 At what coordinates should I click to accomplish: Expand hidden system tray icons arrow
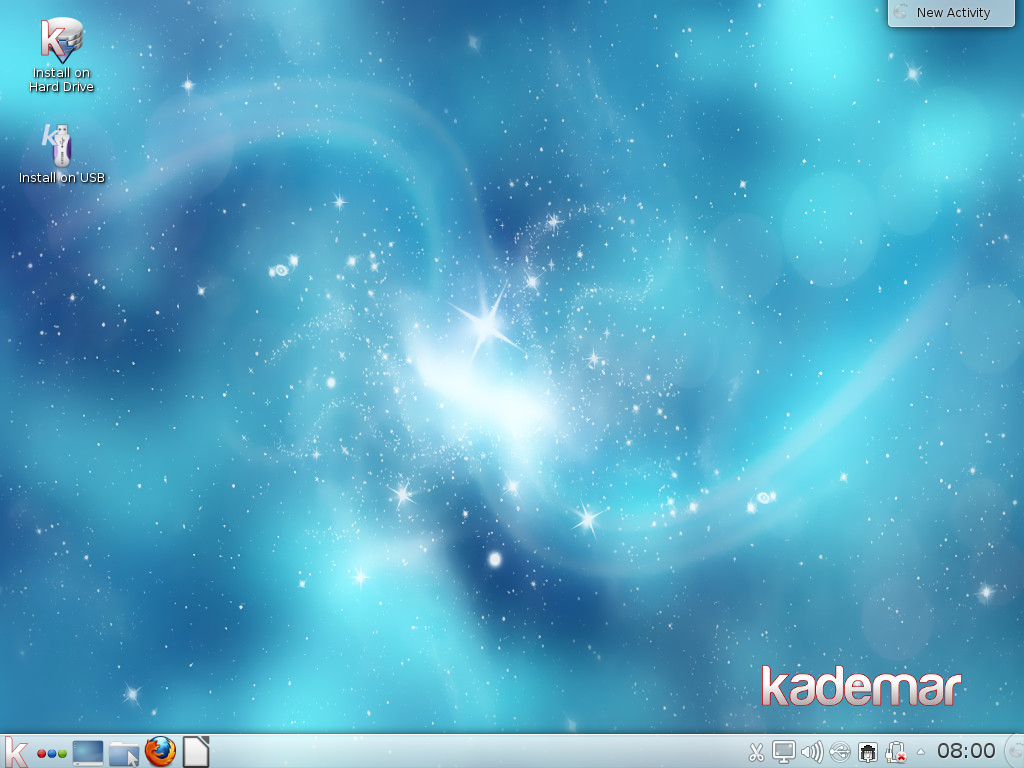(x=921, y=752)
